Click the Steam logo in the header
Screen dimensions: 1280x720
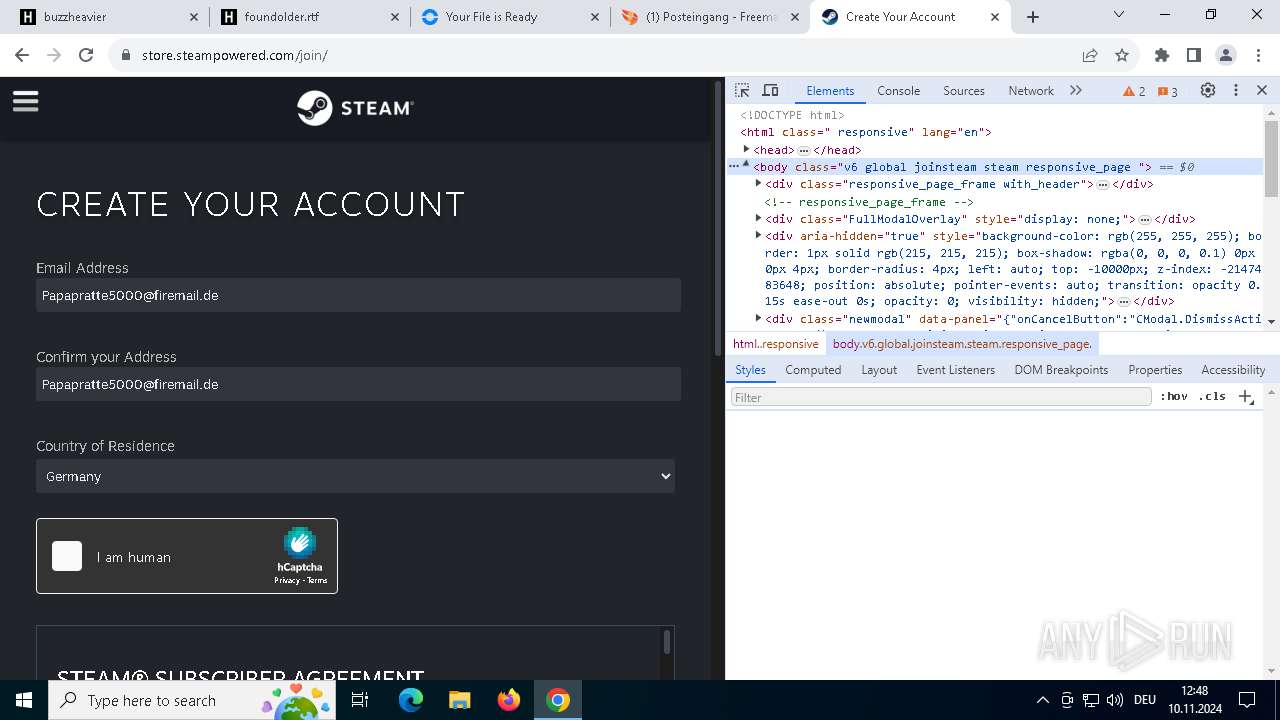(x=355, y=108)
